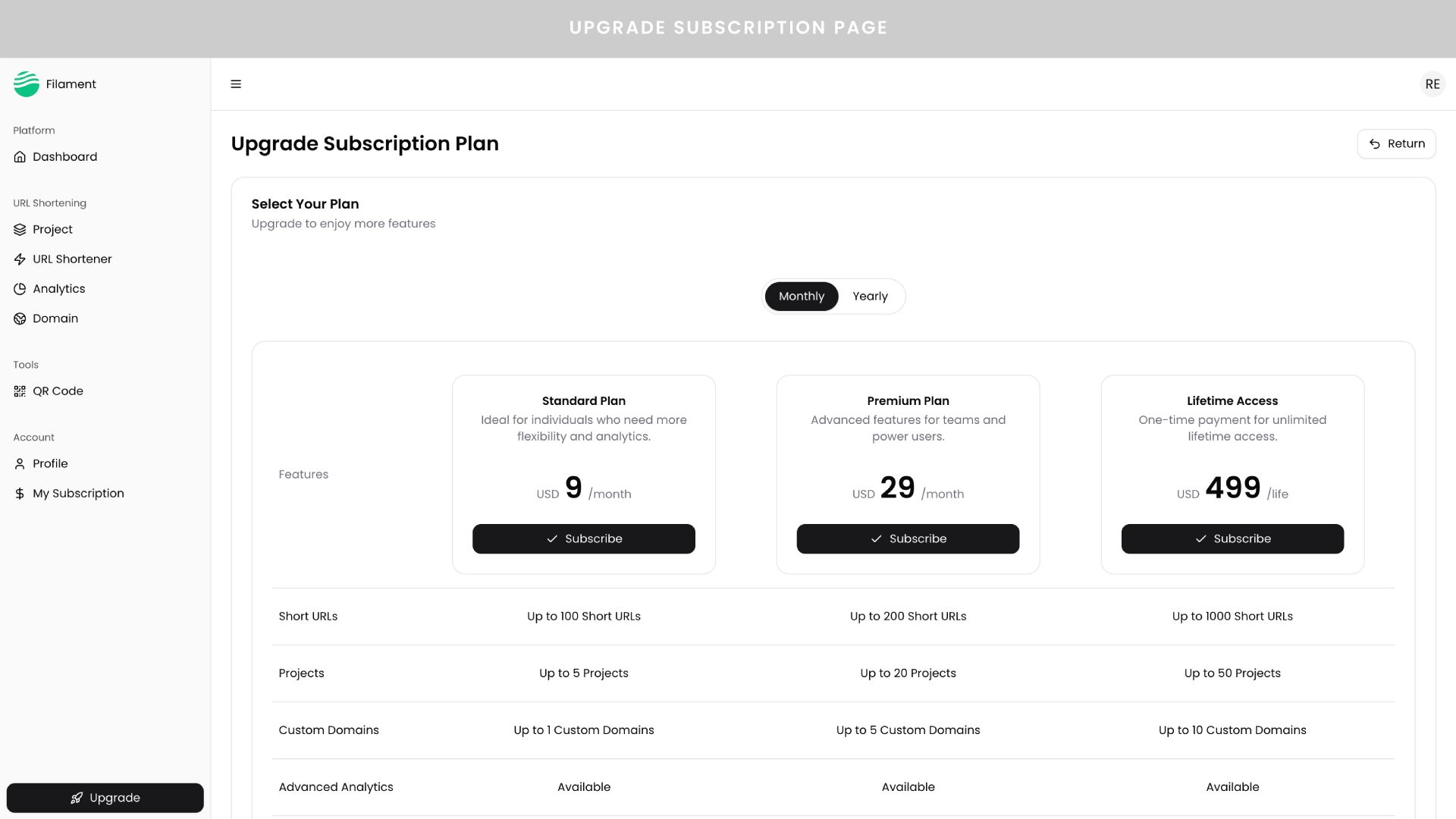Open My Subscription in the sidebar
The image size is (1456, 819).
point(78,494)
